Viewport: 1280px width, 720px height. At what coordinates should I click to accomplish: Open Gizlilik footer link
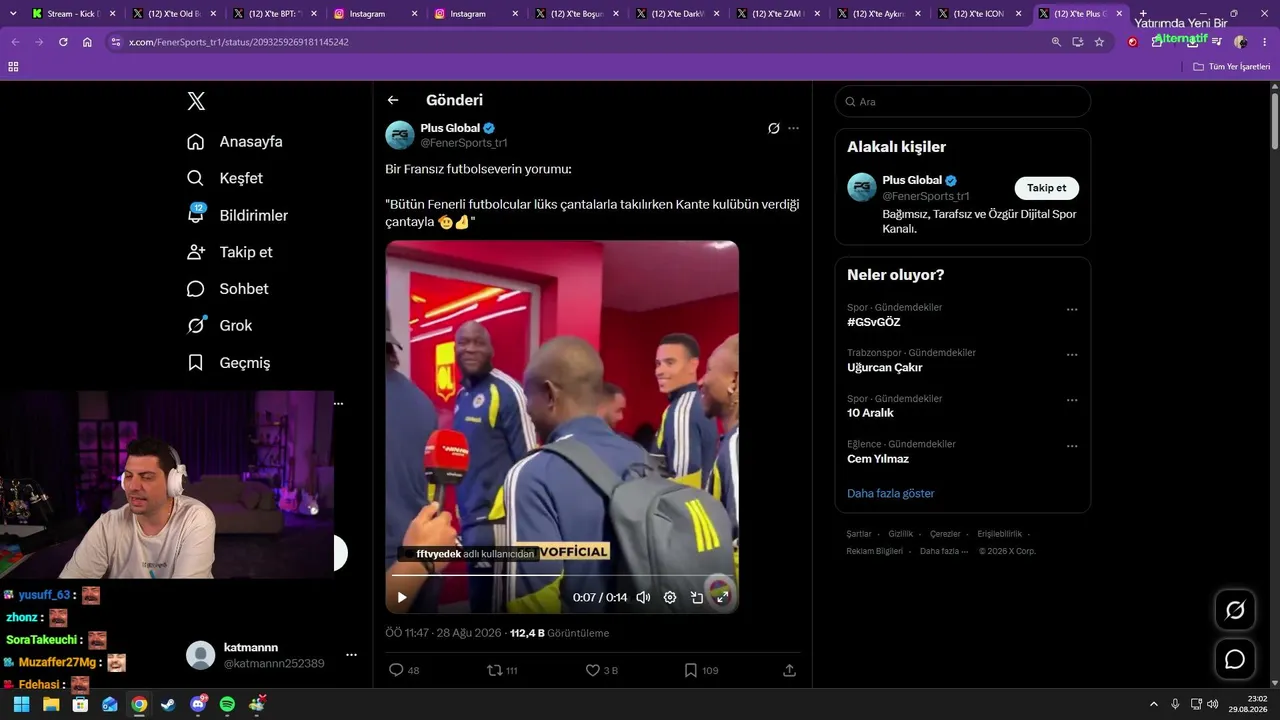click(901, 534)
